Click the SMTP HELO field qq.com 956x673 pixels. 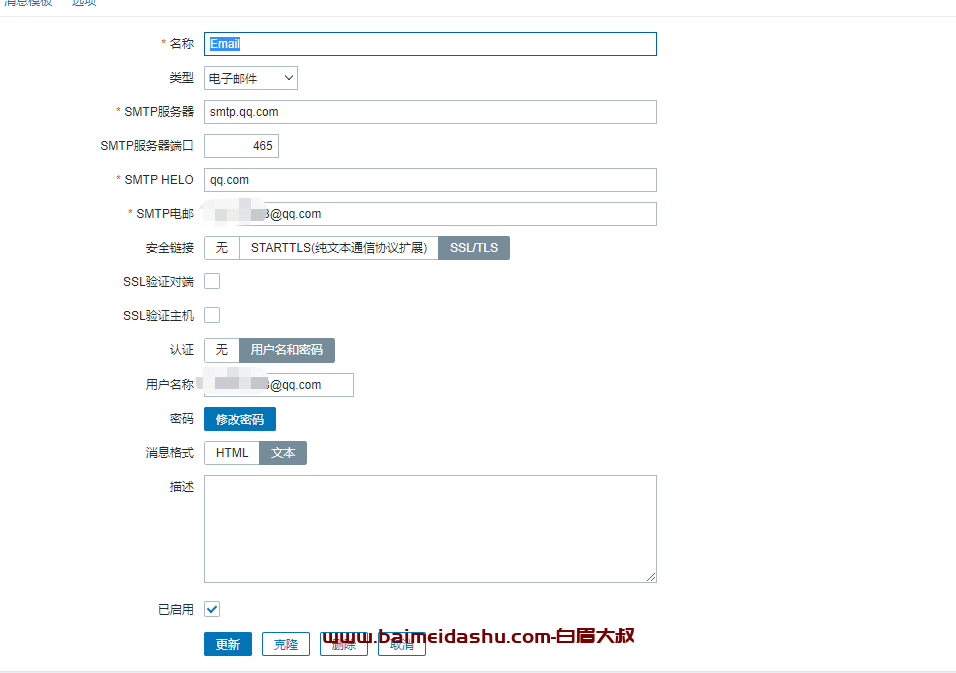430,180
